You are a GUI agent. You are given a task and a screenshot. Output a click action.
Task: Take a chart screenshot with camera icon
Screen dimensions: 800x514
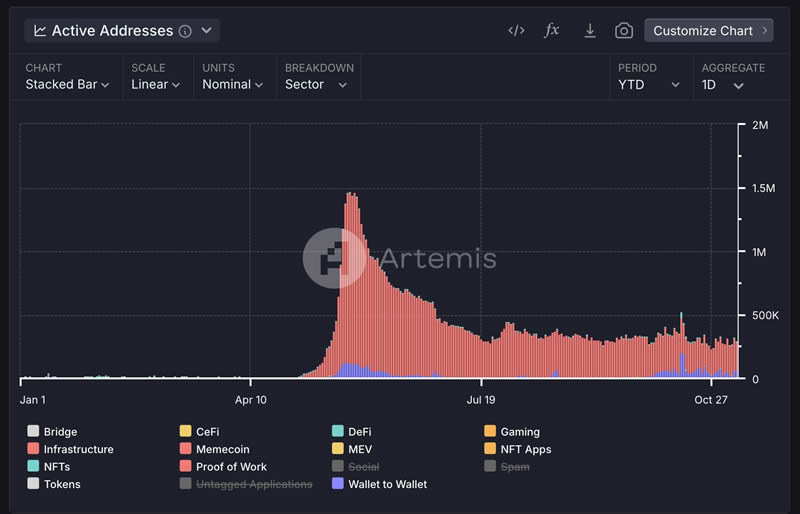pyautogui.click(x=624, y=31)
